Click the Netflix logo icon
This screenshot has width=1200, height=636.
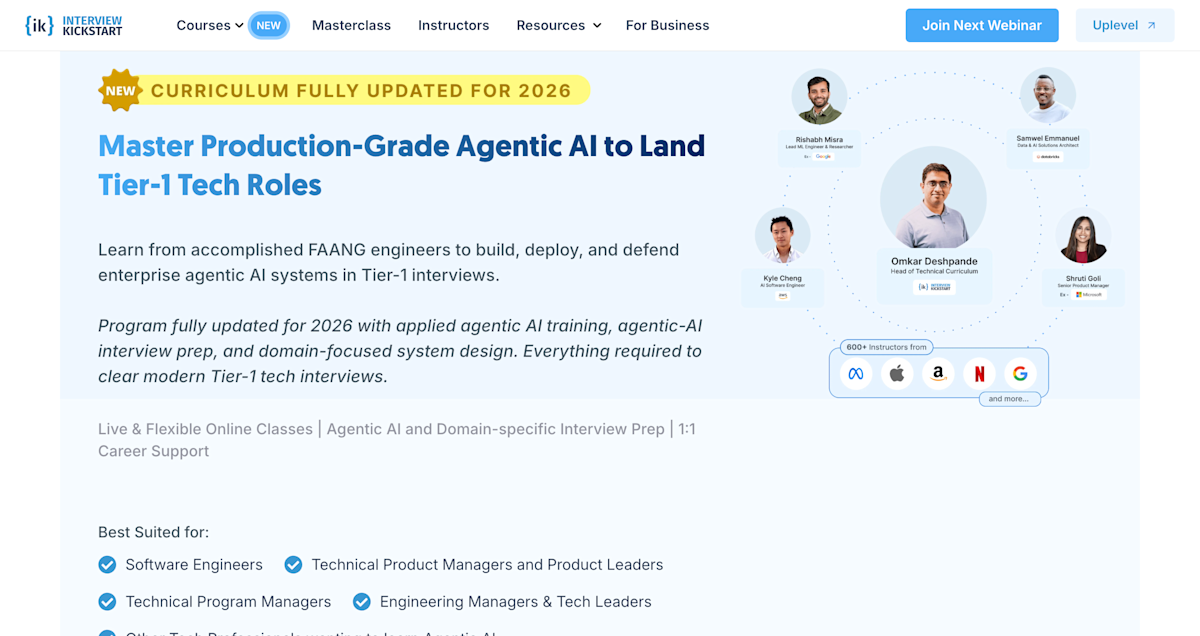click(979, 373)
